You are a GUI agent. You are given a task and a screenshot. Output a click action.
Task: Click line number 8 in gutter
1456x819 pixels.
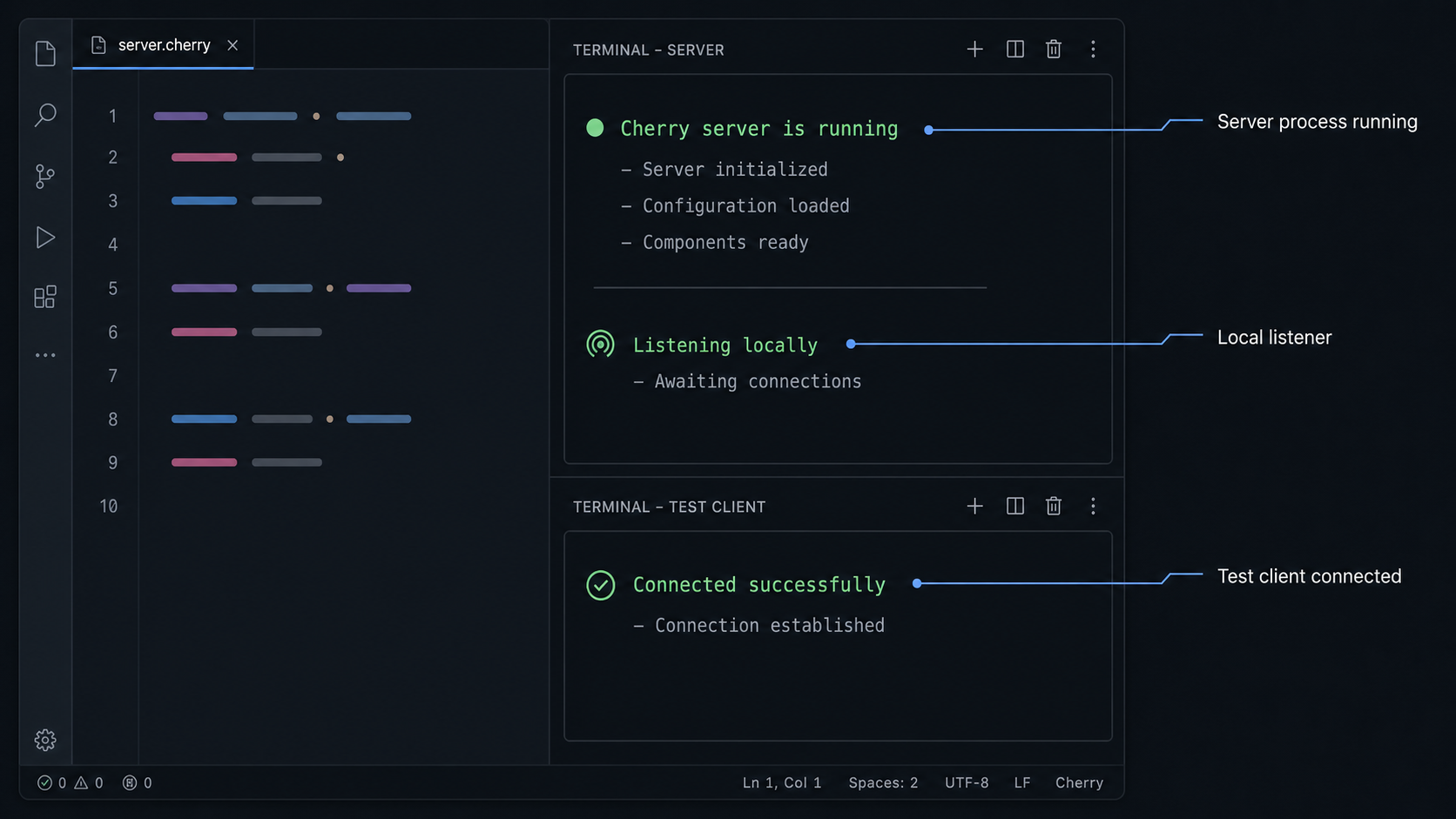(112, 419)
